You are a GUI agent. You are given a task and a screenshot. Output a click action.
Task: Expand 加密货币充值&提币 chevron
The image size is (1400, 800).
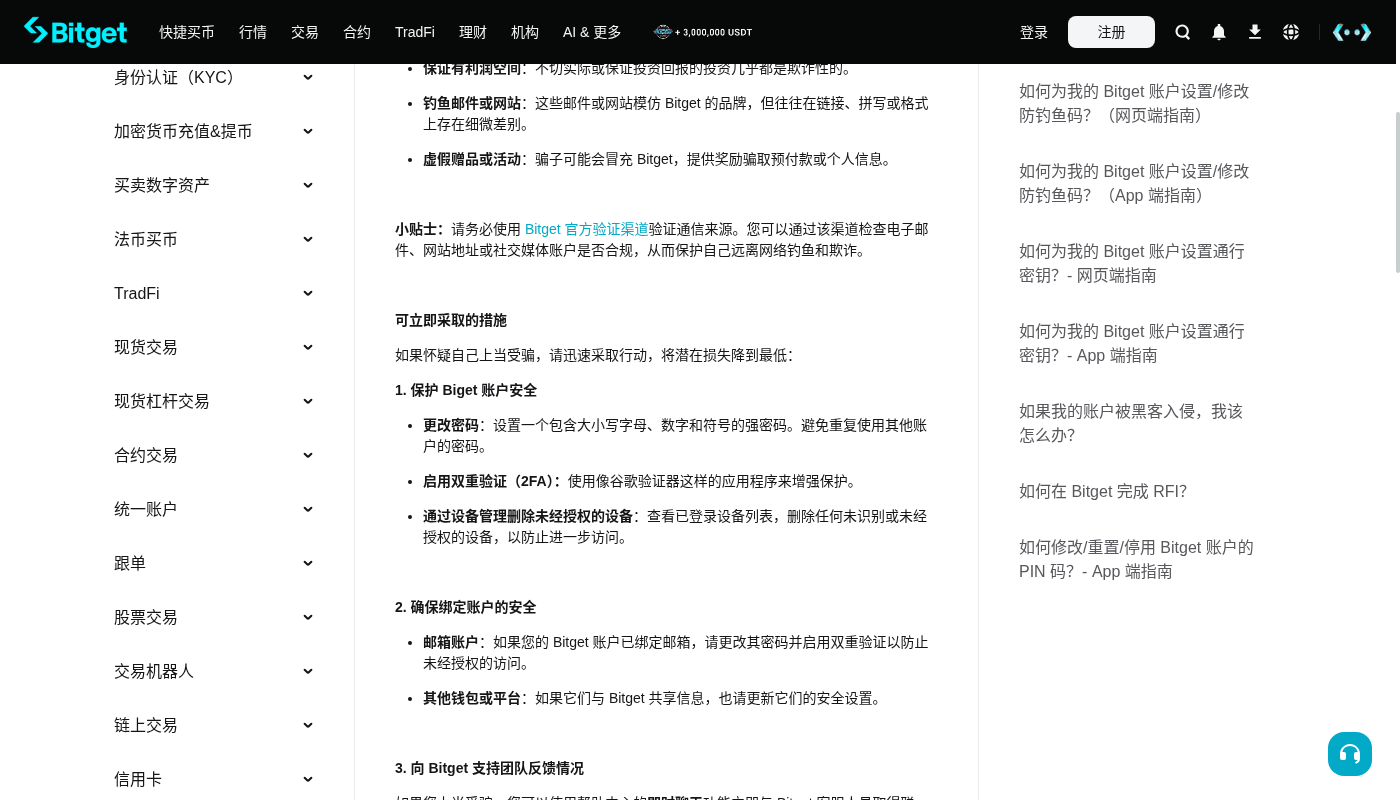(x=308, y=131)
